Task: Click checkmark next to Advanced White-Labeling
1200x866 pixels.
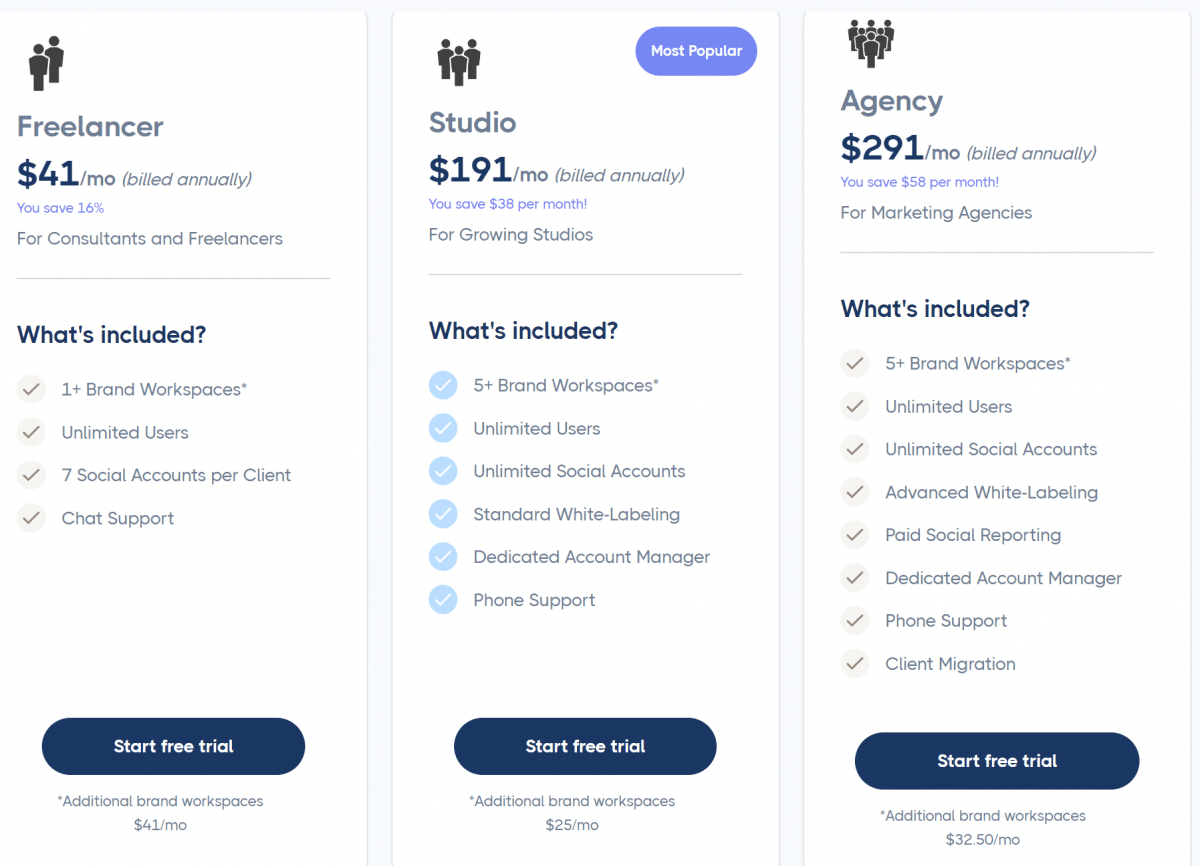Action: pyautogui.click(x=855, y=492)
